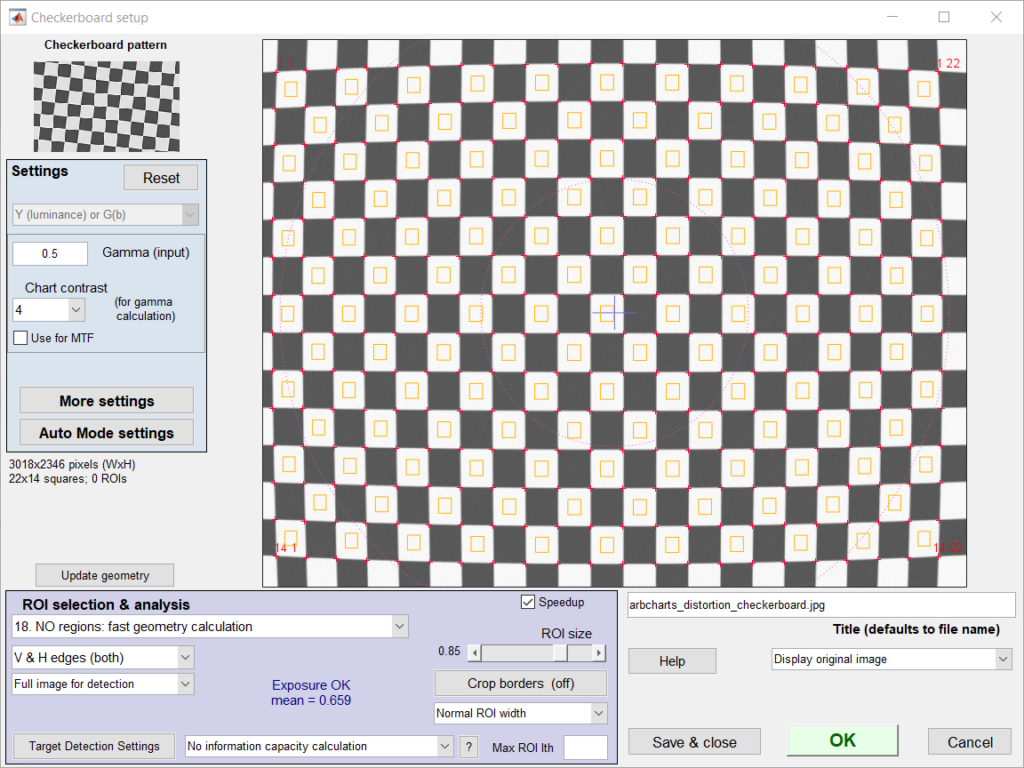1024x768 pixels.
Task: Open Auto Mode settings
Action: (106, 432)
